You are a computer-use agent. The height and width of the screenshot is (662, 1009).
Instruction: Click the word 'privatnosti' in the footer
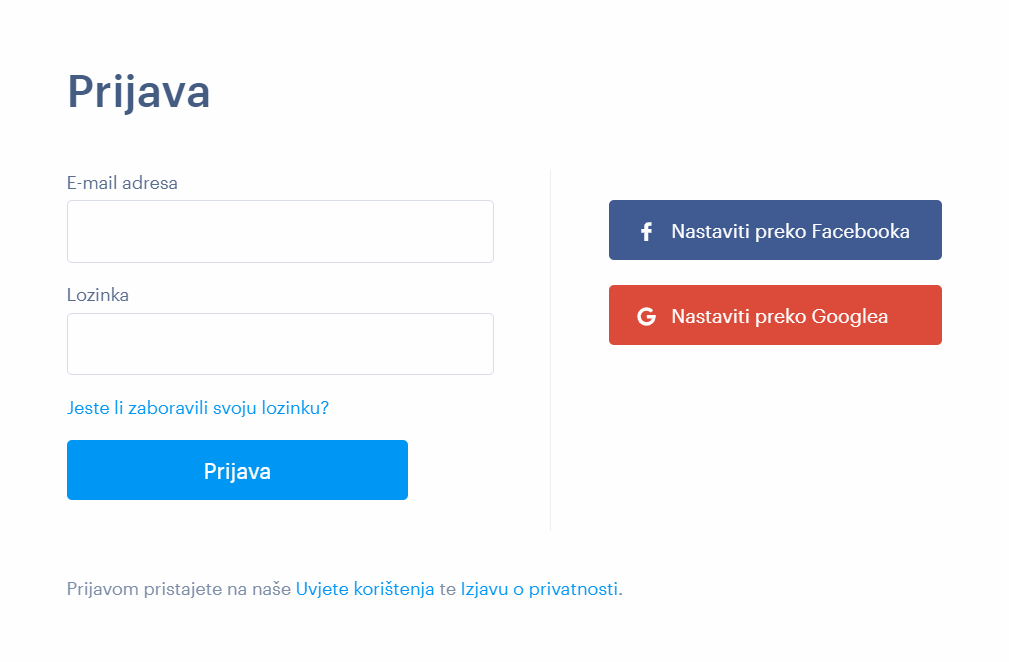coord(573,589)
